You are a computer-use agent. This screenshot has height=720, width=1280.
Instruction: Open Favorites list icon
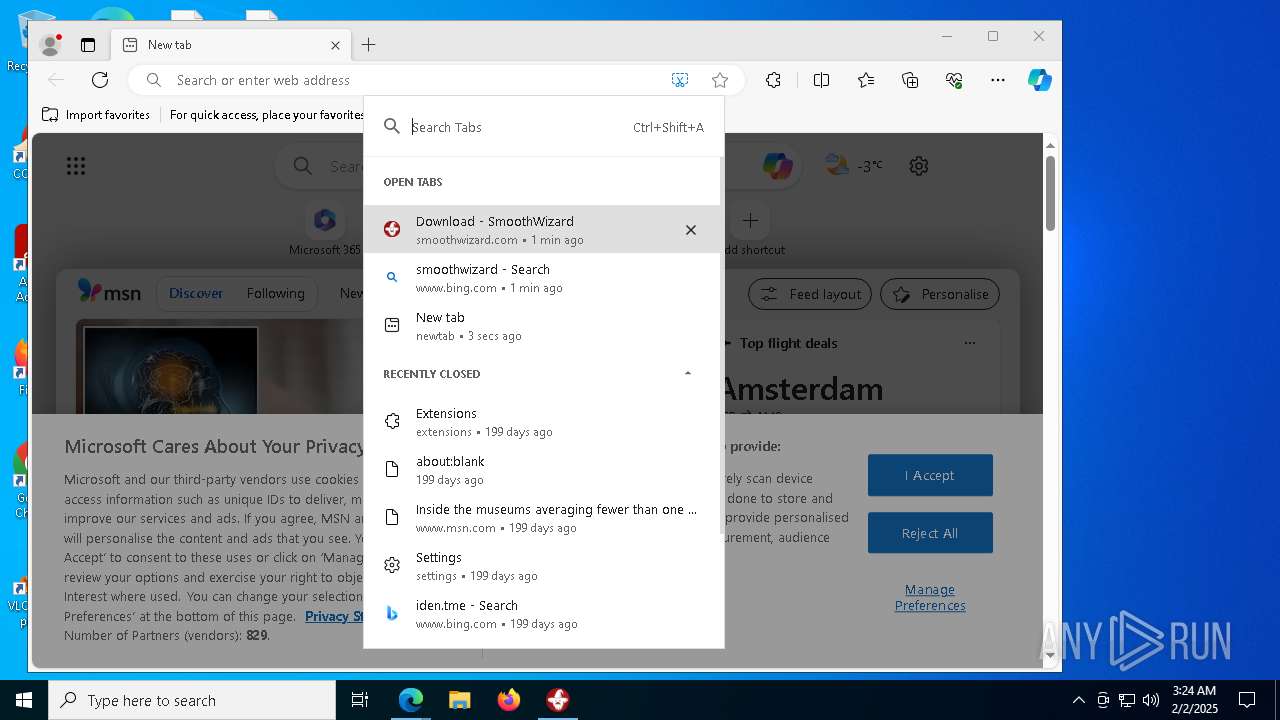coord(866,80)
